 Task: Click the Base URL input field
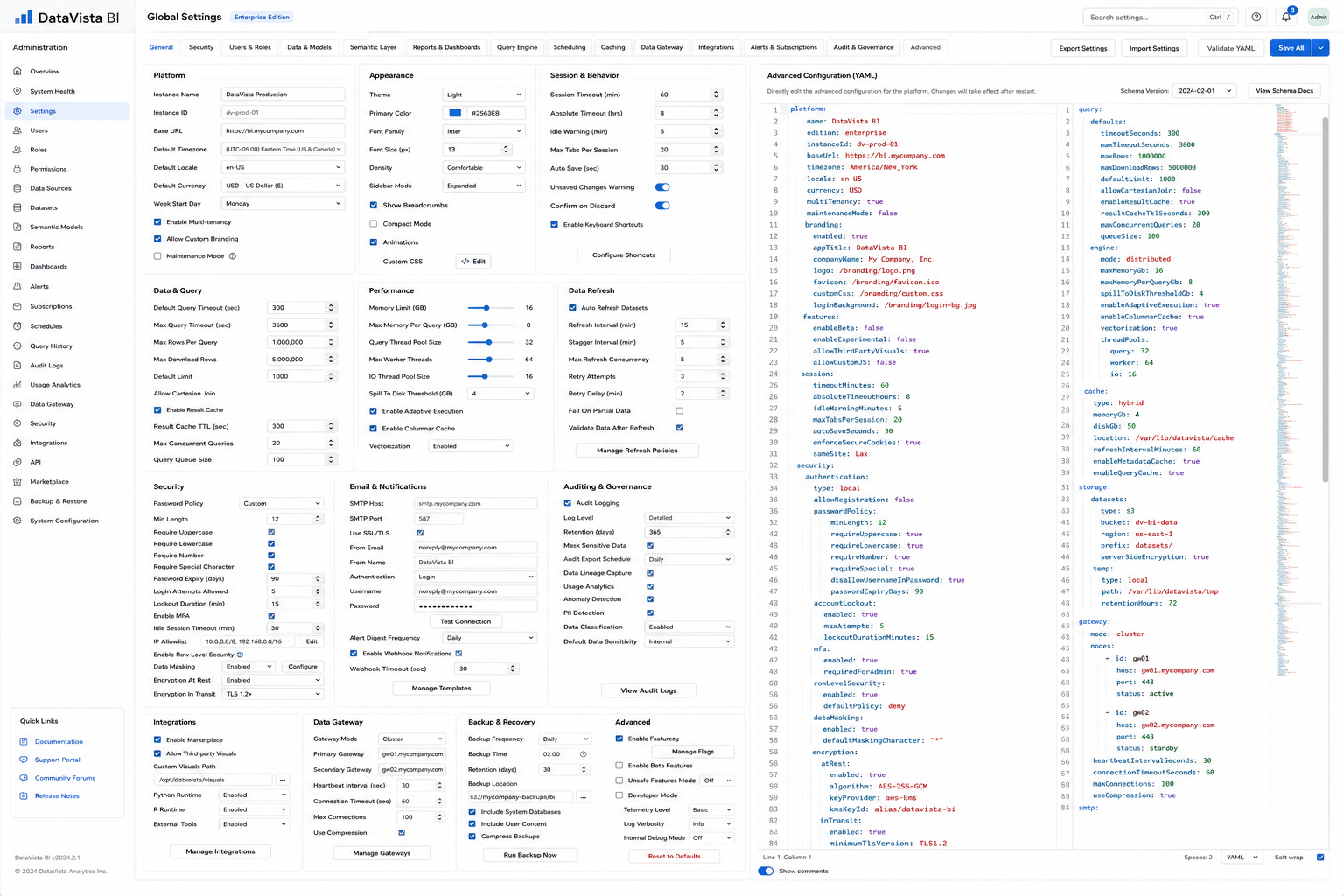(283, 131)
